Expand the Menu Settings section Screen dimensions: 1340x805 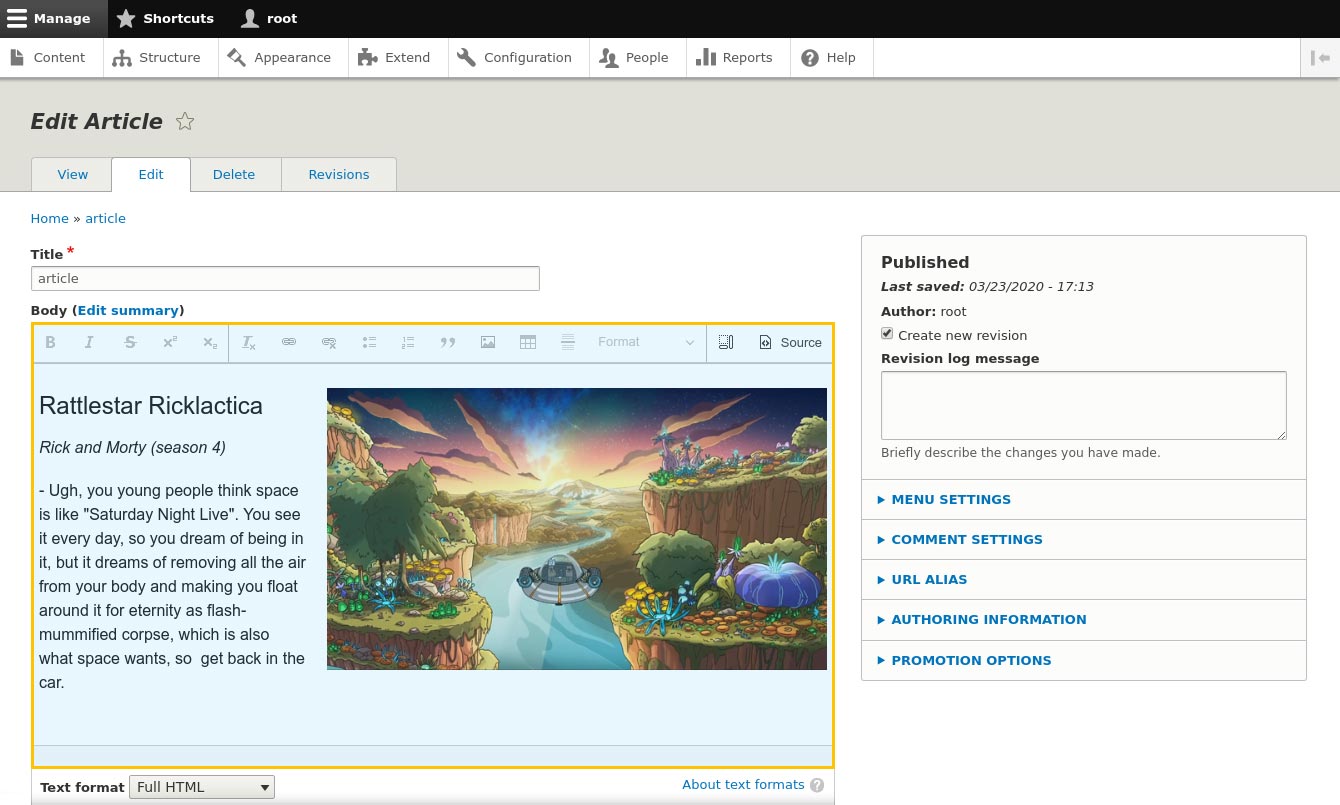tap(1084, 499)
